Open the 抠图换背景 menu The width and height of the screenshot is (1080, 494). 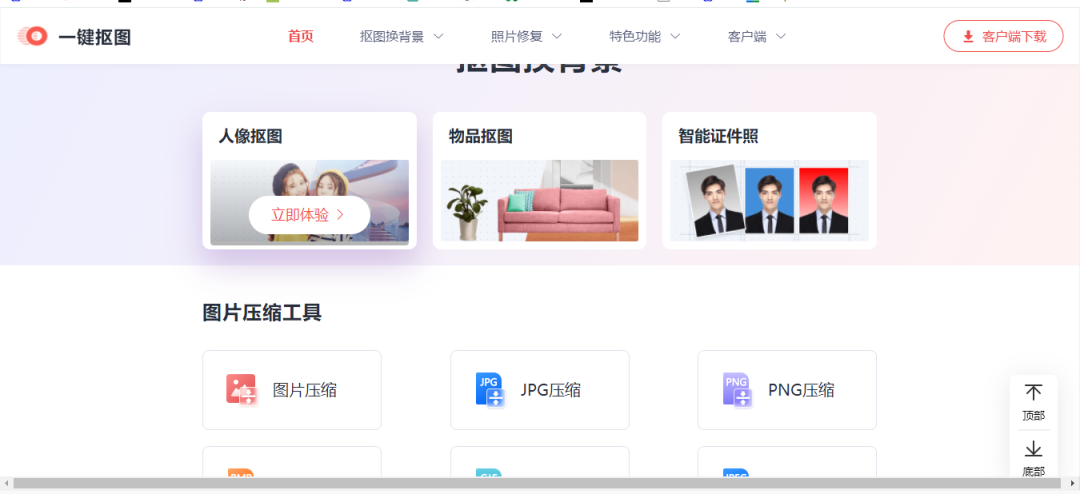point(392,37)
